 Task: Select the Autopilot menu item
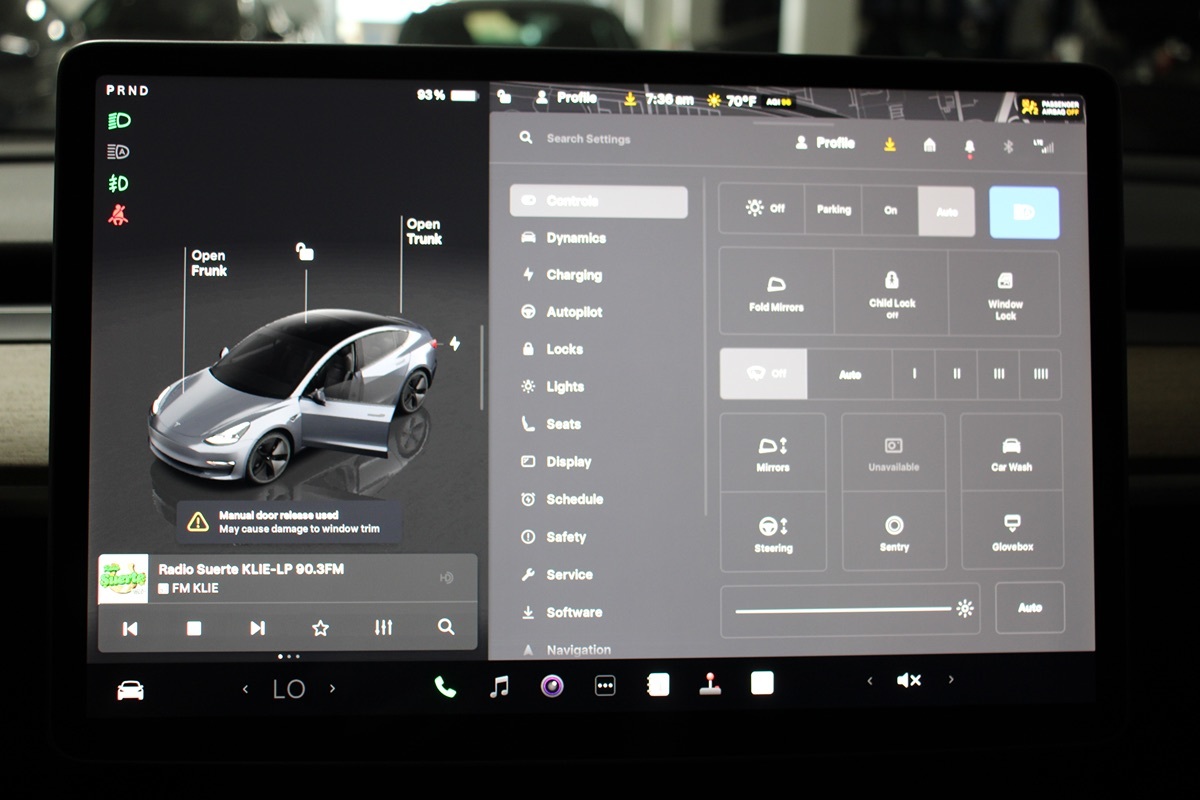574,312
